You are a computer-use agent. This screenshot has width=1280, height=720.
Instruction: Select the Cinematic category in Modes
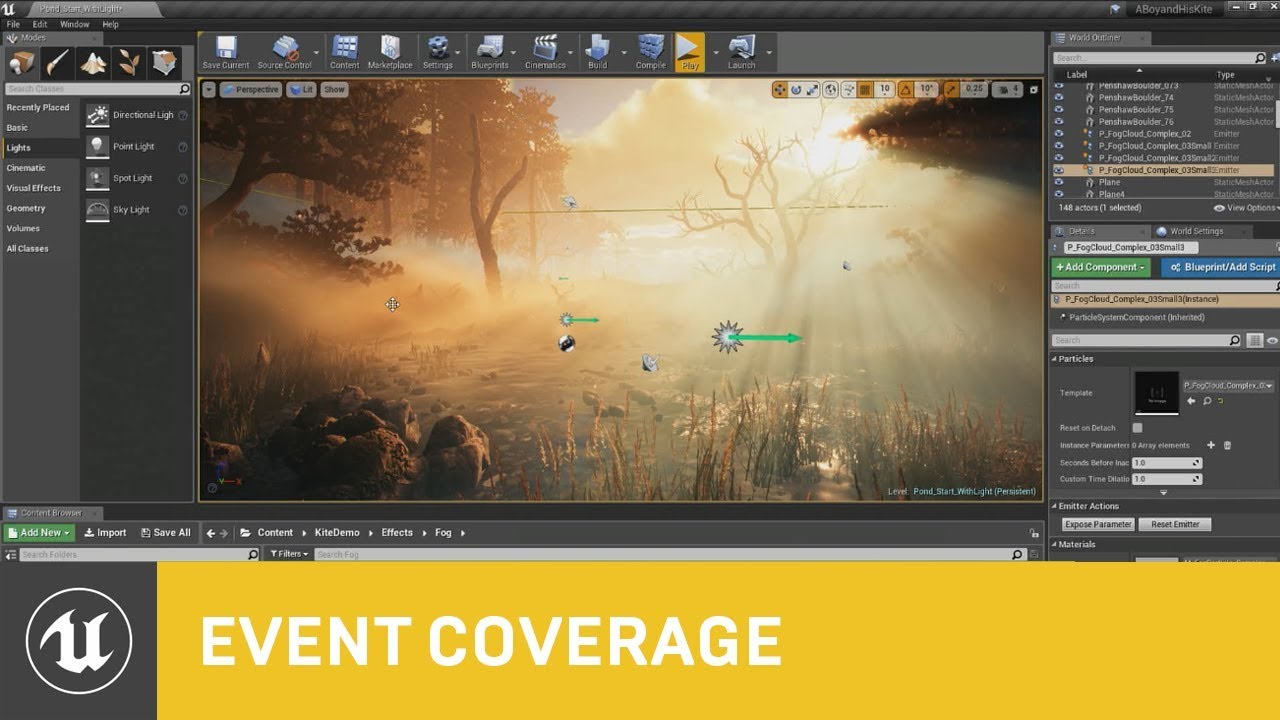pos(26,168)
